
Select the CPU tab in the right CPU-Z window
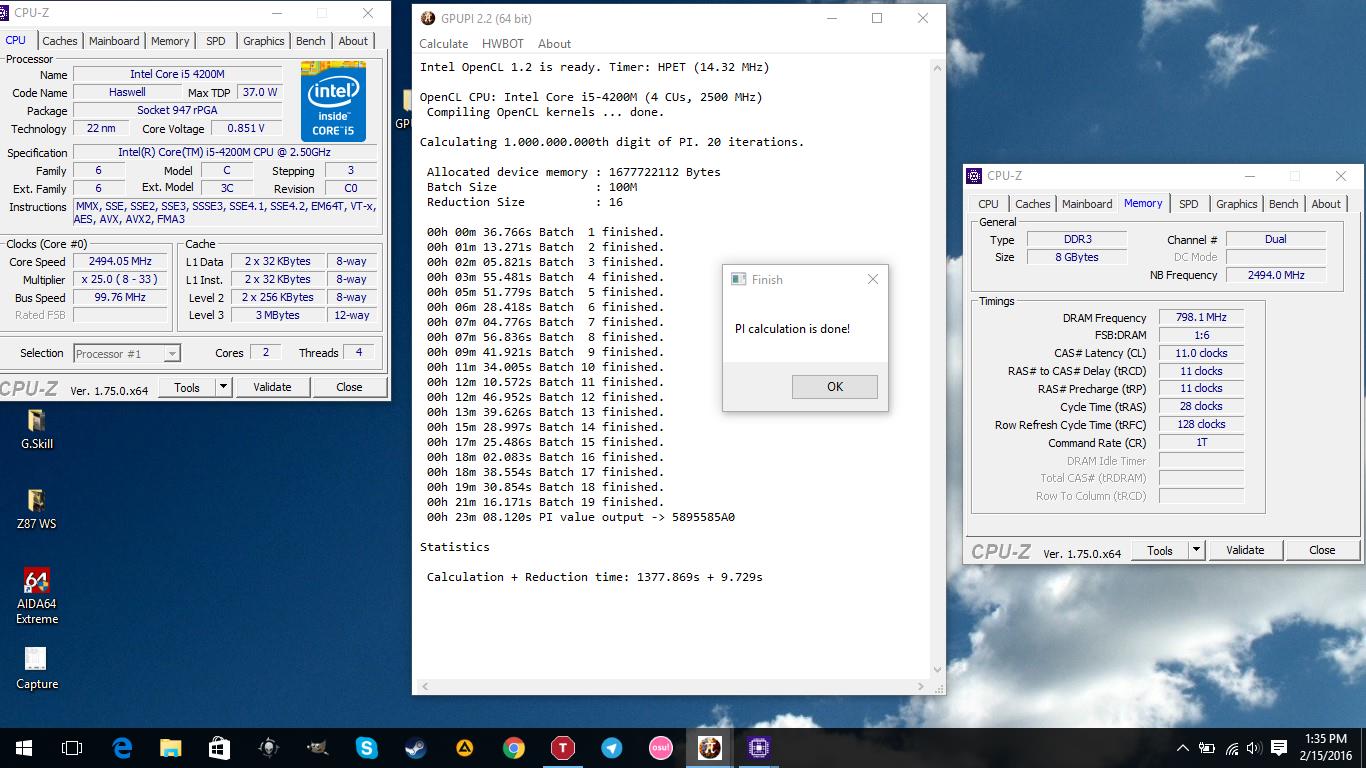tap(988, 204)
